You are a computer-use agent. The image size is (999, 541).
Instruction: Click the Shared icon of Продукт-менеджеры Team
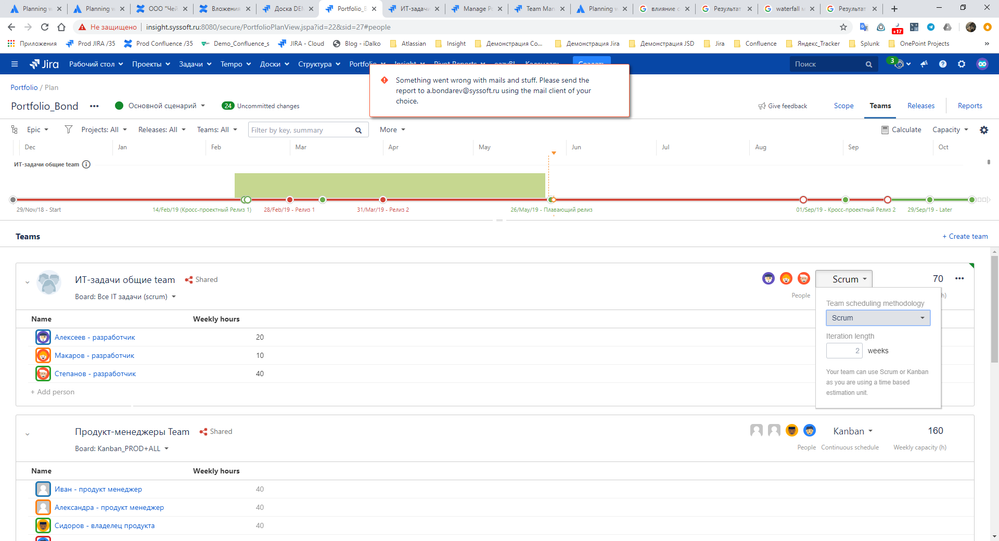203,432
